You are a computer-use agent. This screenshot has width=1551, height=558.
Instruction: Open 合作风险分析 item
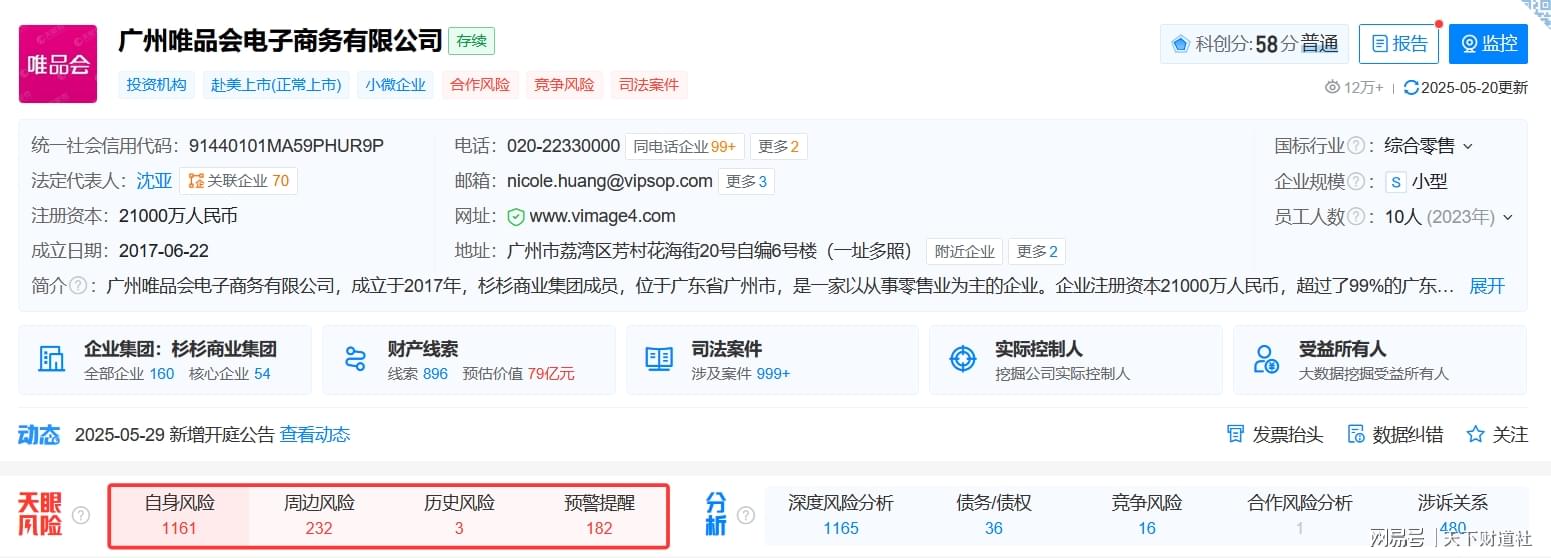tap(1300, 515)
